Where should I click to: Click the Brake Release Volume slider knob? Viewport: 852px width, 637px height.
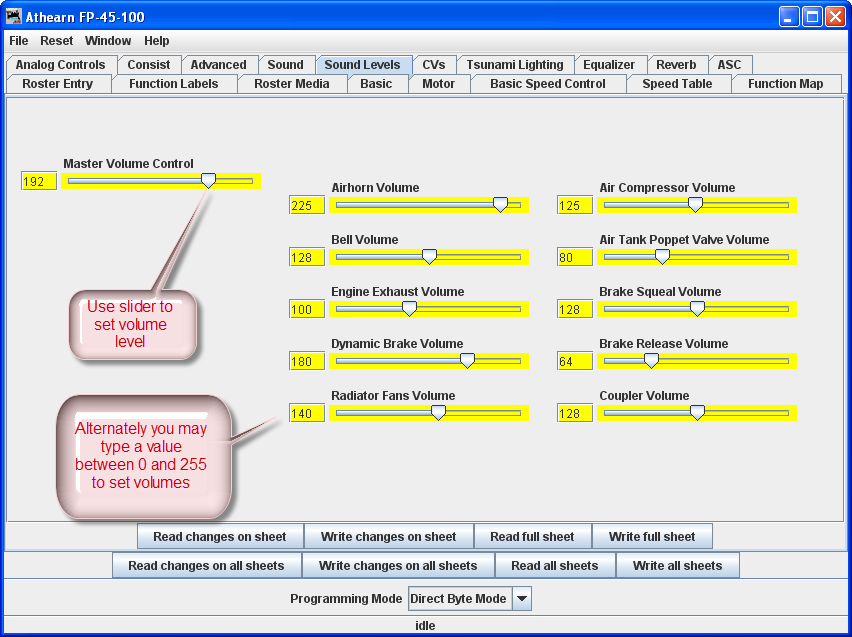(651, 361)
